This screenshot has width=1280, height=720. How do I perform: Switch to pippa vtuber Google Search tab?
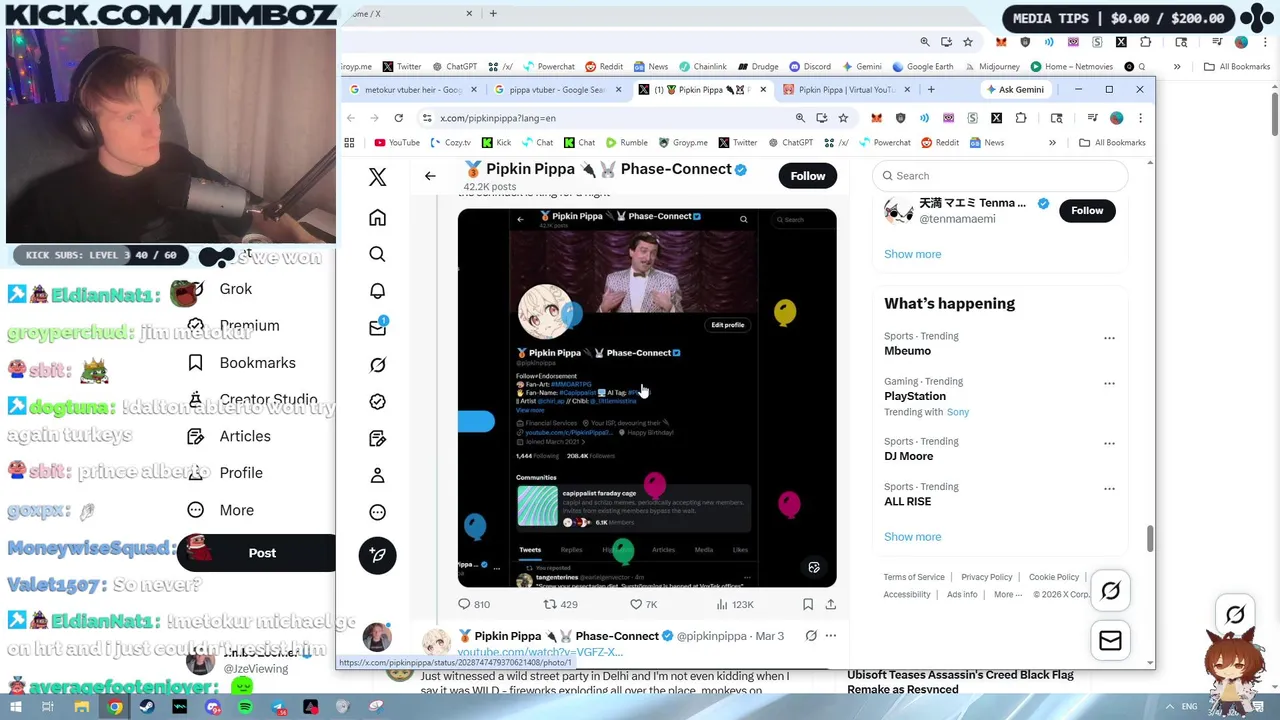pyautogui.click(x=556, y=90)
